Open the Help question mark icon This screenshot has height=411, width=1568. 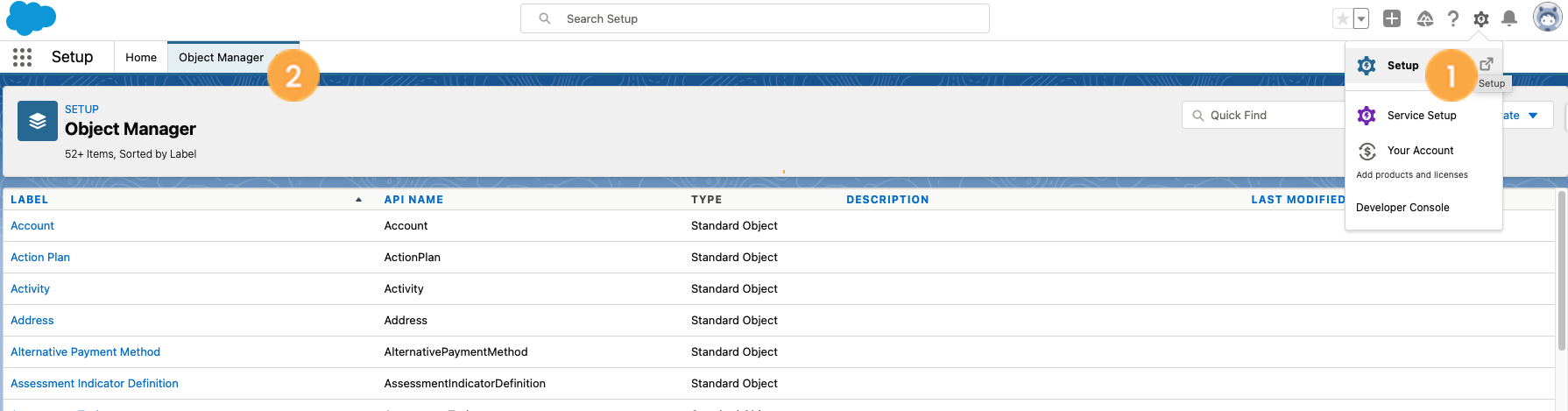pyautogui.click(x=1453, y=18)
